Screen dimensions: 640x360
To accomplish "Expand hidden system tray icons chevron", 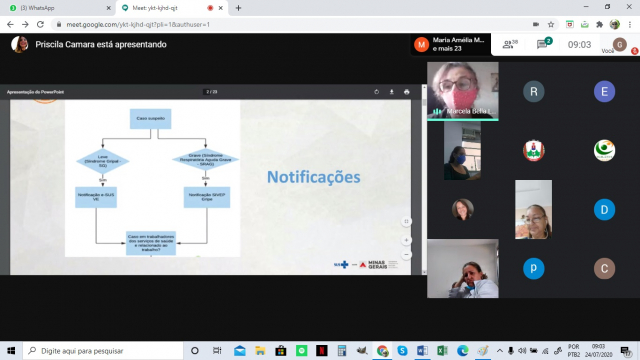I will tap(500, 351).
